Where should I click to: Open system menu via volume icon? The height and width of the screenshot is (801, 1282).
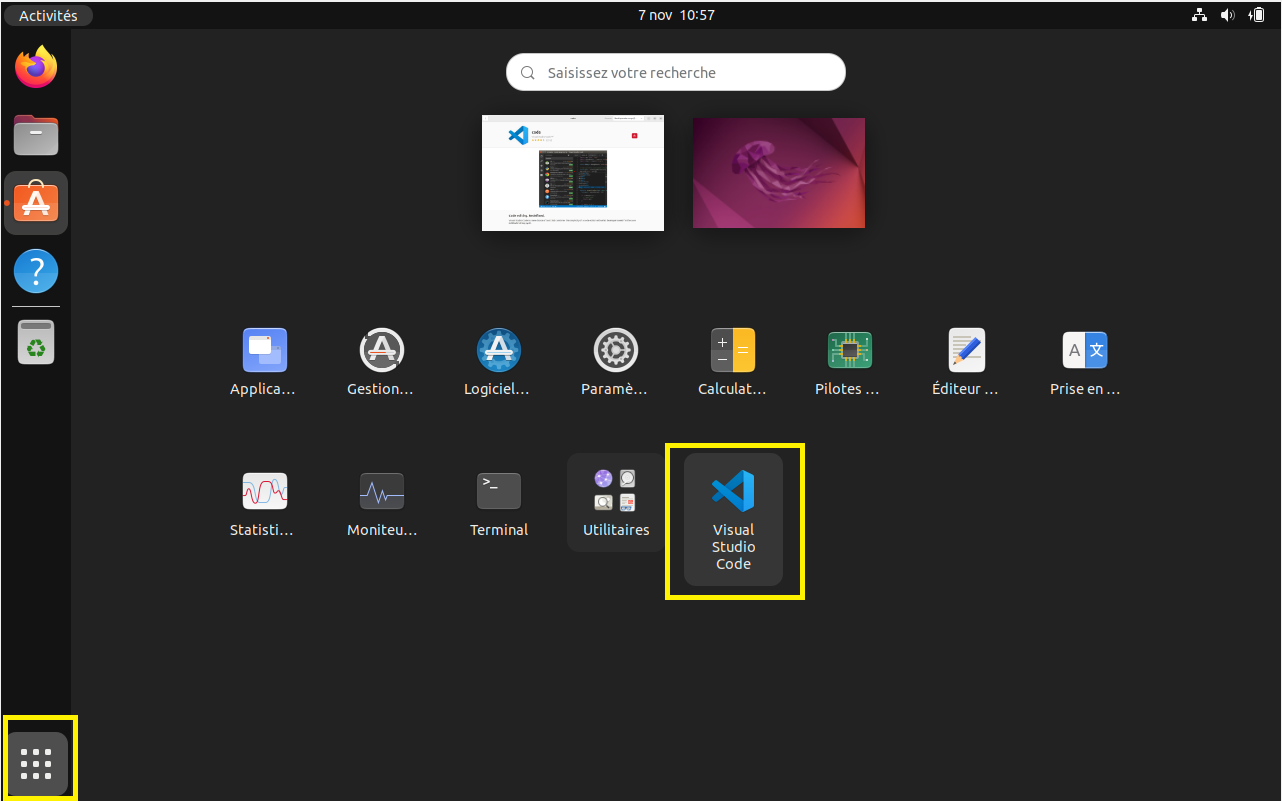point(1227,15)
